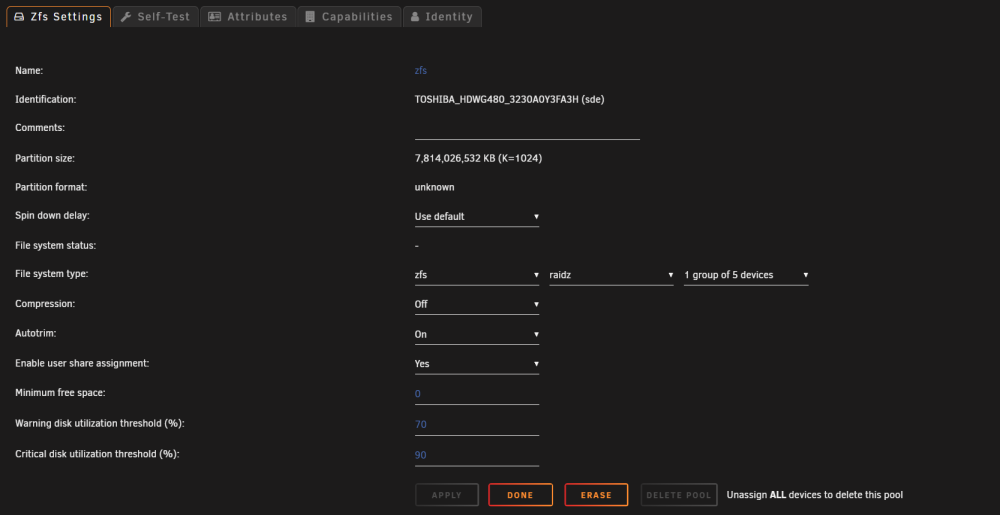This screenshot has width=1000, height=515.
Task: Click the Unassign ALL devices note
Action: click(814, 495)
